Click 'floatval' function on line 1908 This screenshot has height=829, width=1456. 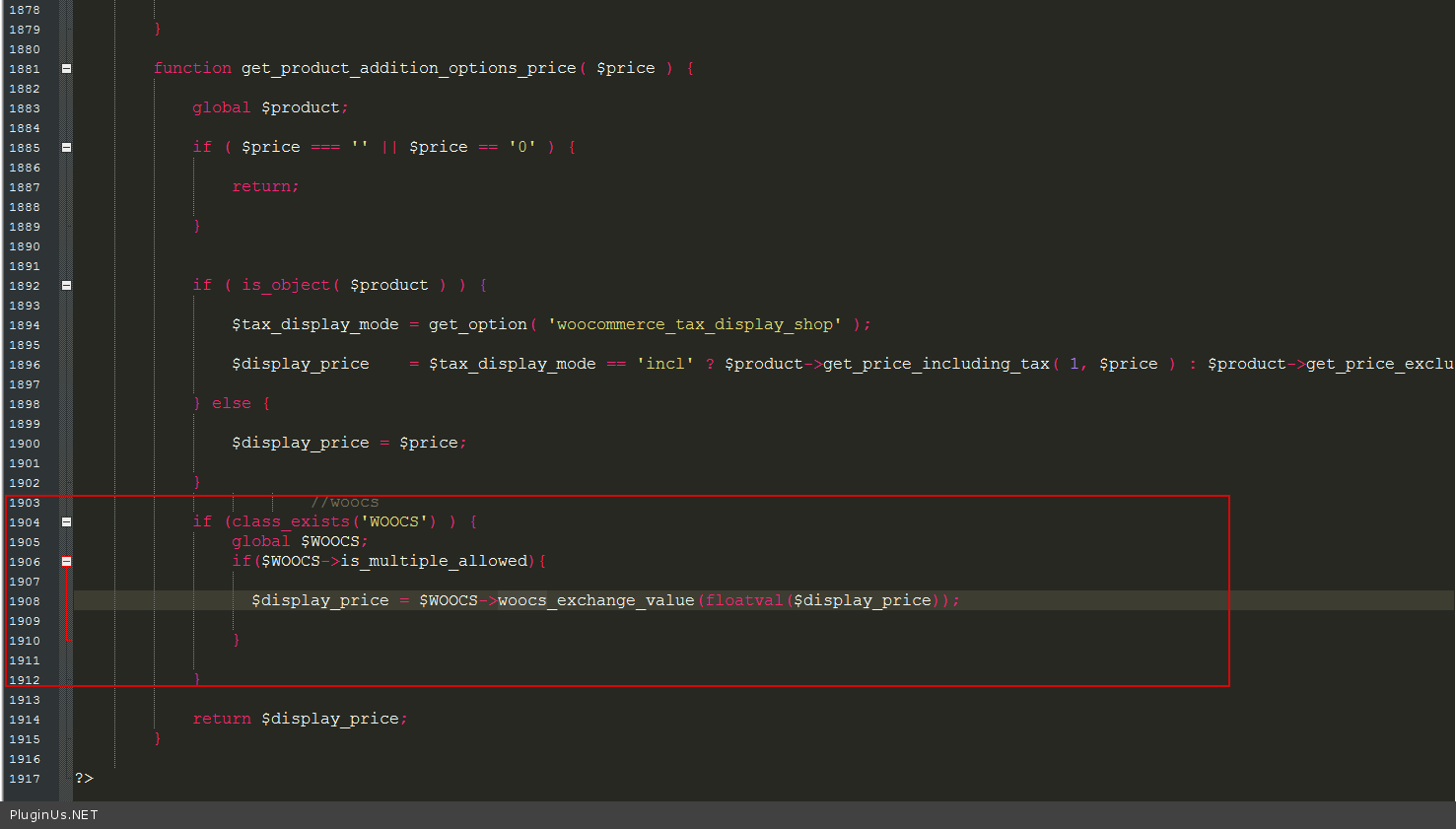coord(744,600)
